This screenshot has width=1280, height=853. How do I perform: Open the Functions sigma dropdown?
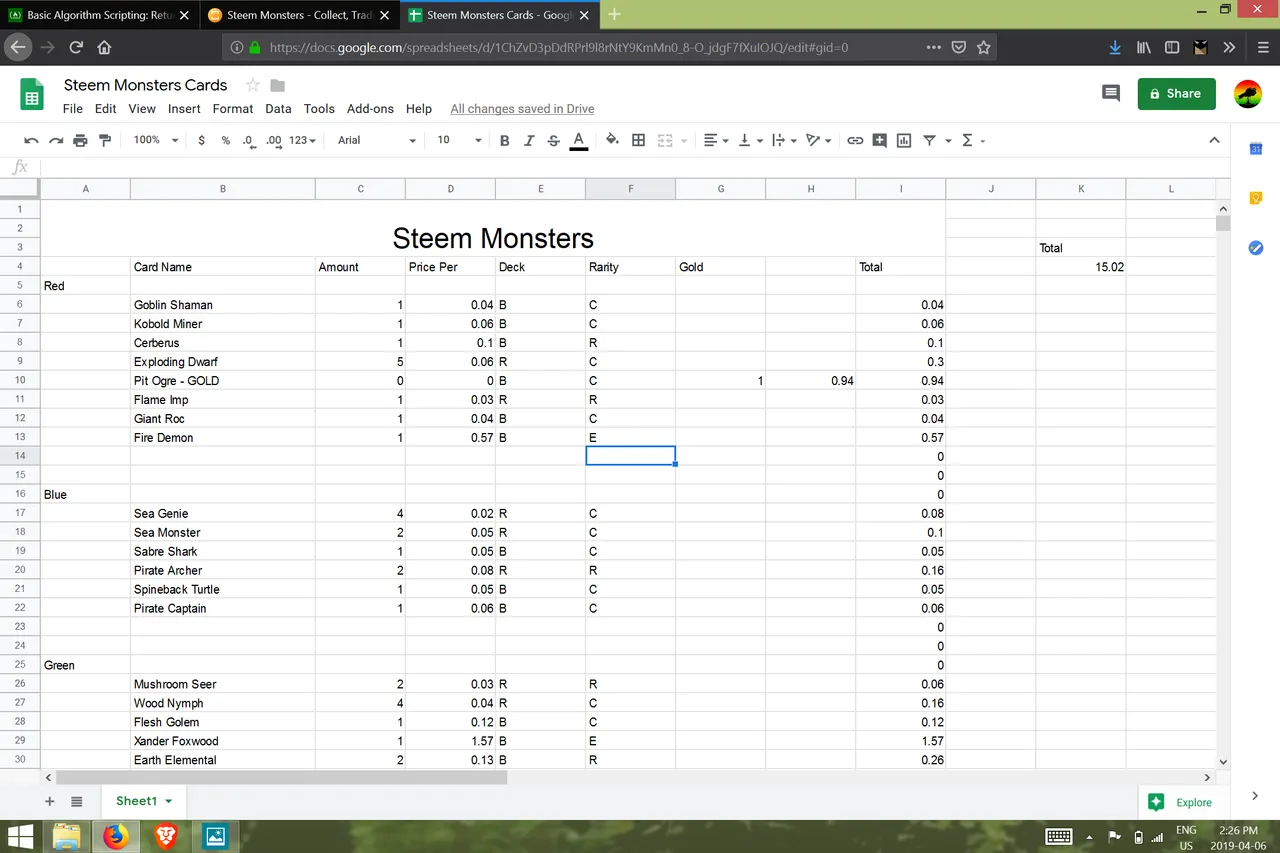coord(973,141)
